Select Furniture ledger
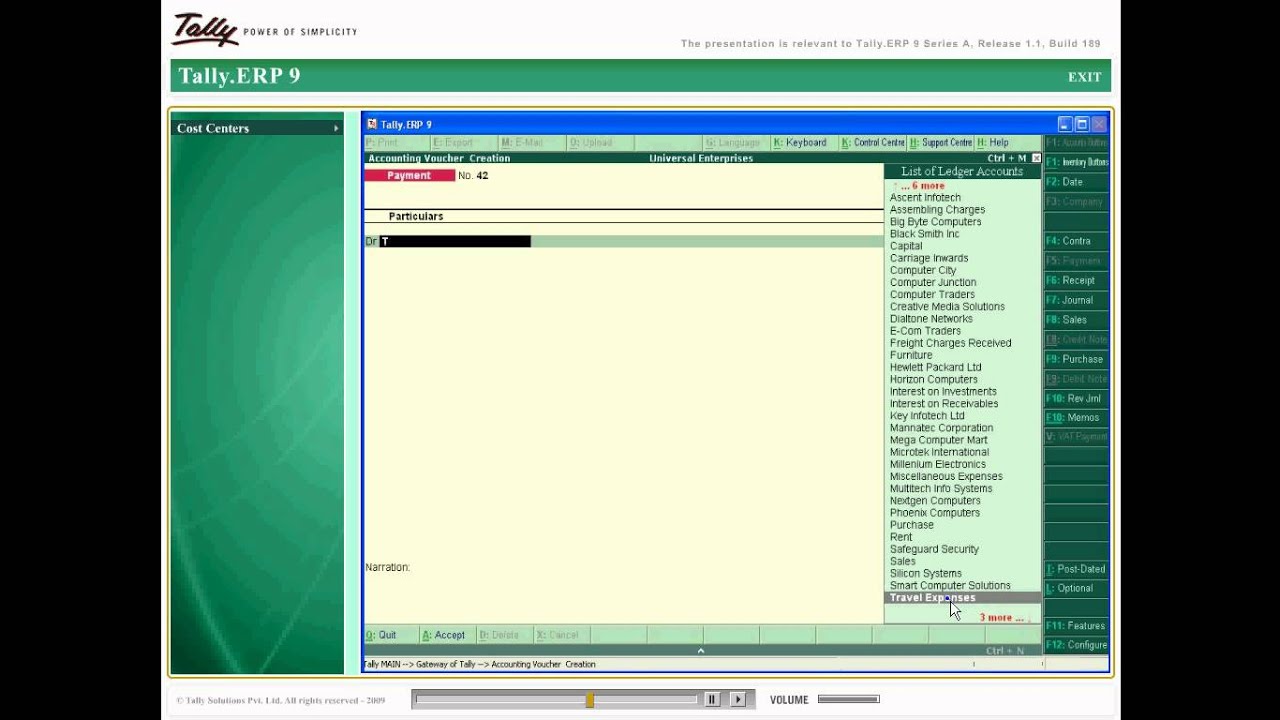This screenshot has width=1280, height=720. [x=911, y=355]
